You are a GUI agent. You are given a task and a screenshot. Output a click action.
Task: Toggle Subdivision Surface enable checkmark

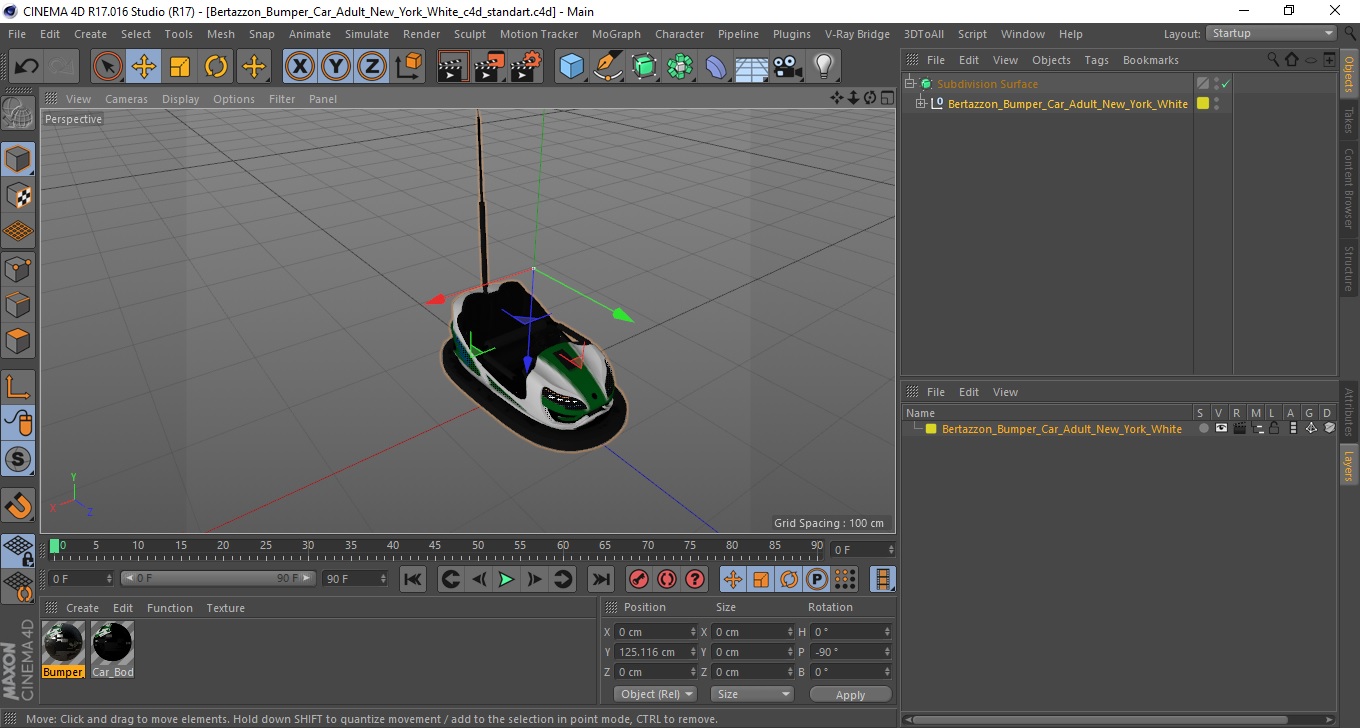pyautogui.click(x=1225, y=84)
